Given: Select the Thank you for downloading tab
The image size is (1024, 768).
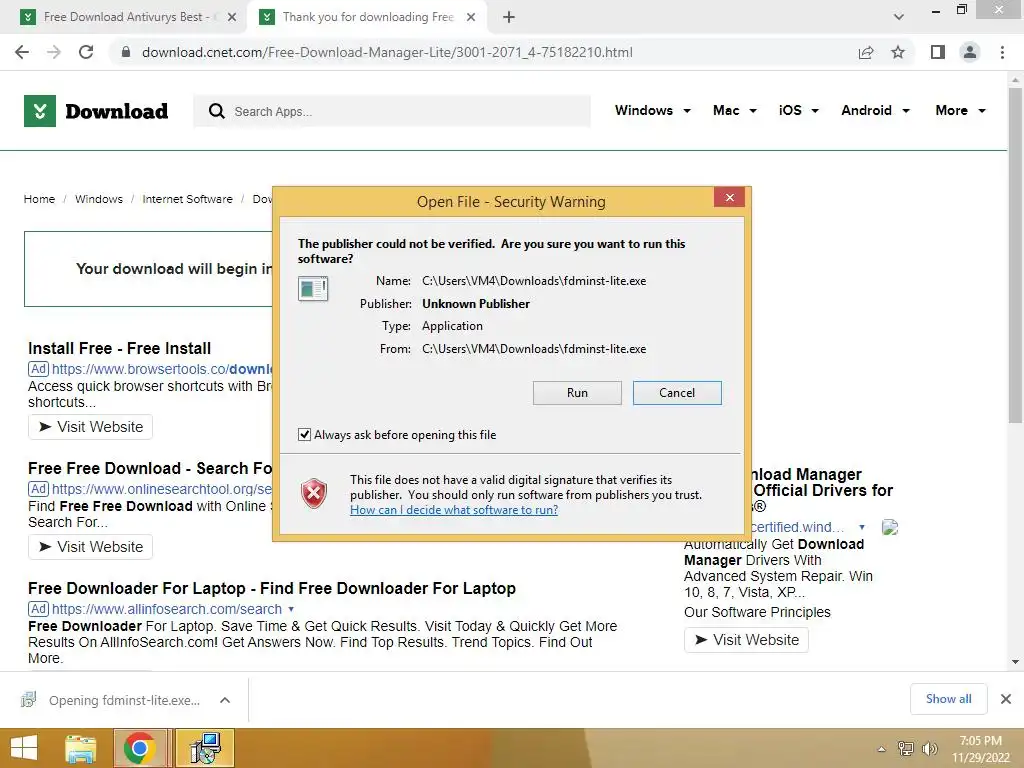Looking at the screenshot, I should [x=368, y=17].
